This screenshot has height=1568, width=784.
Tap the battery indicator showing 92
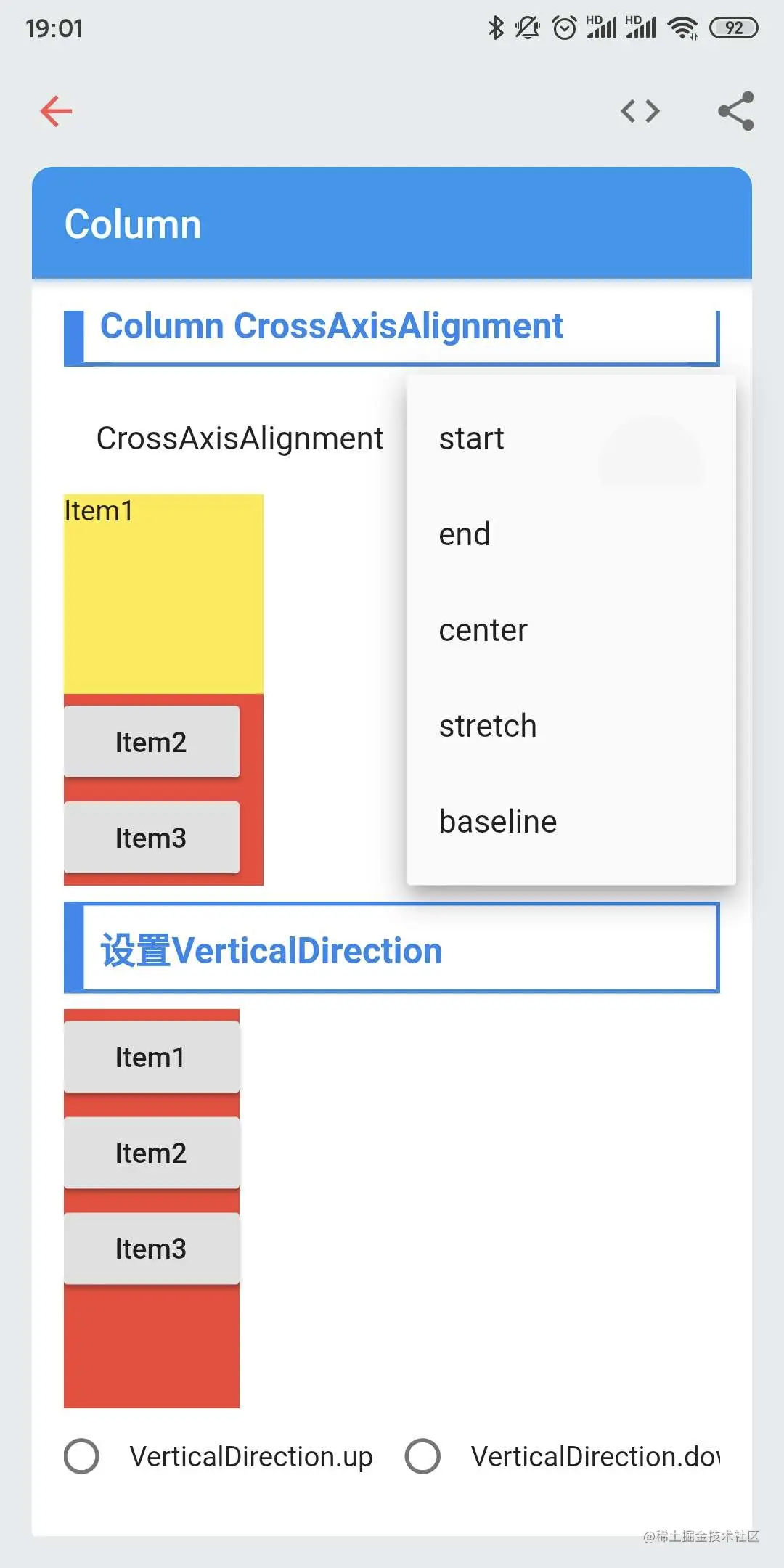pyautogui.click(x=733, y=28)
